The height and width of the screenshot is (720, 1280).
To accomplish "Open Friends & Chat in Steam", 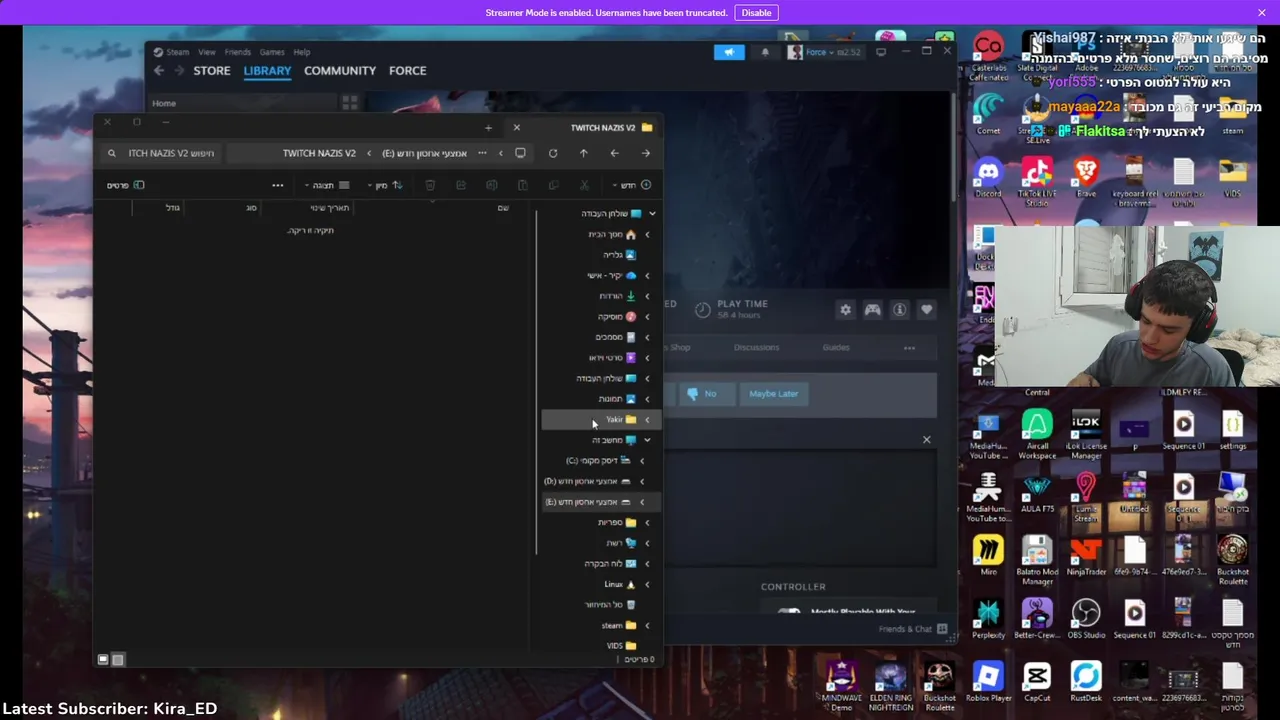I will [913, 629].
